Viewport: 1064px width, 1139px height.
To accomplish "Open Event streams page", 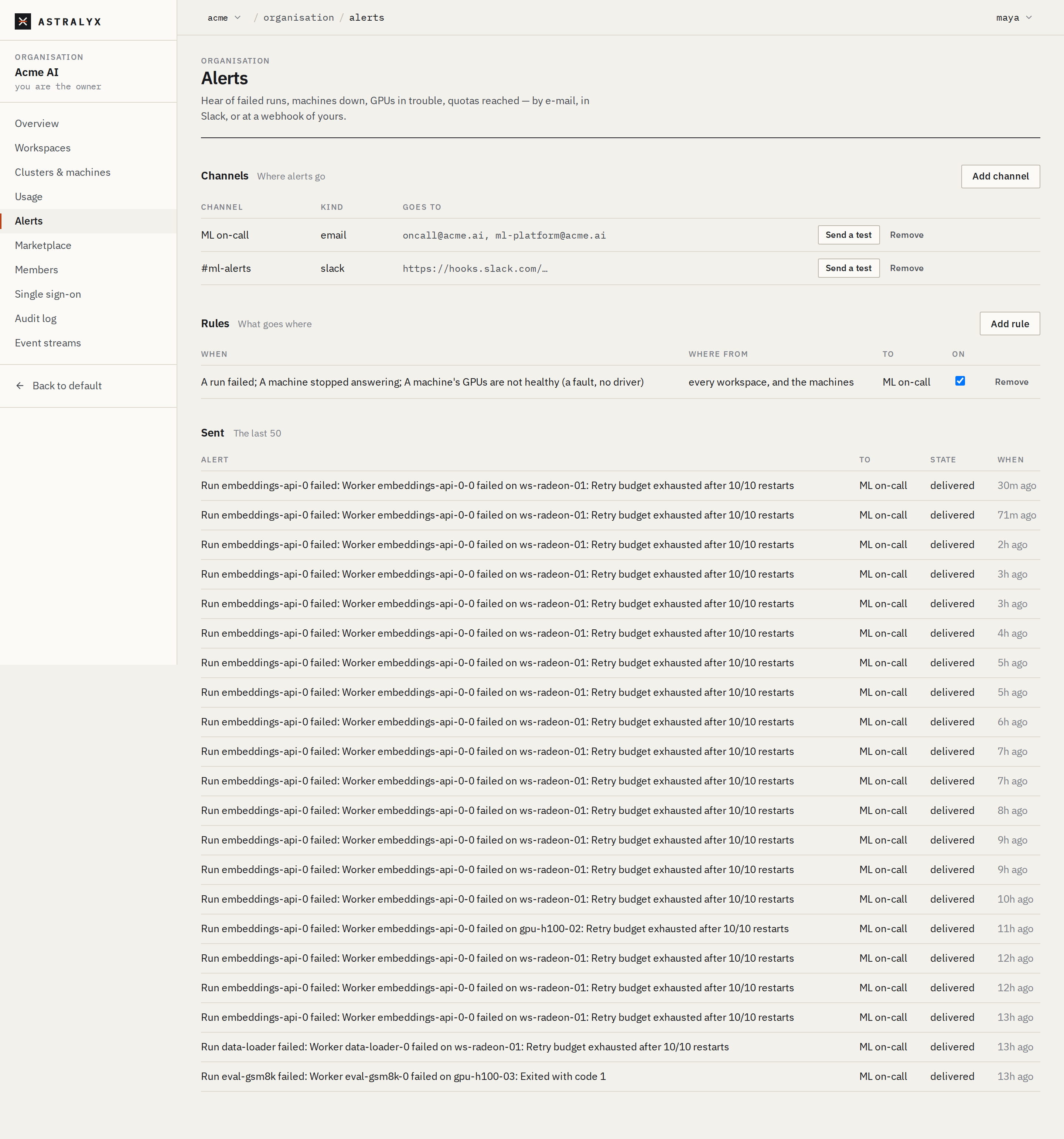I will [88, 343].
